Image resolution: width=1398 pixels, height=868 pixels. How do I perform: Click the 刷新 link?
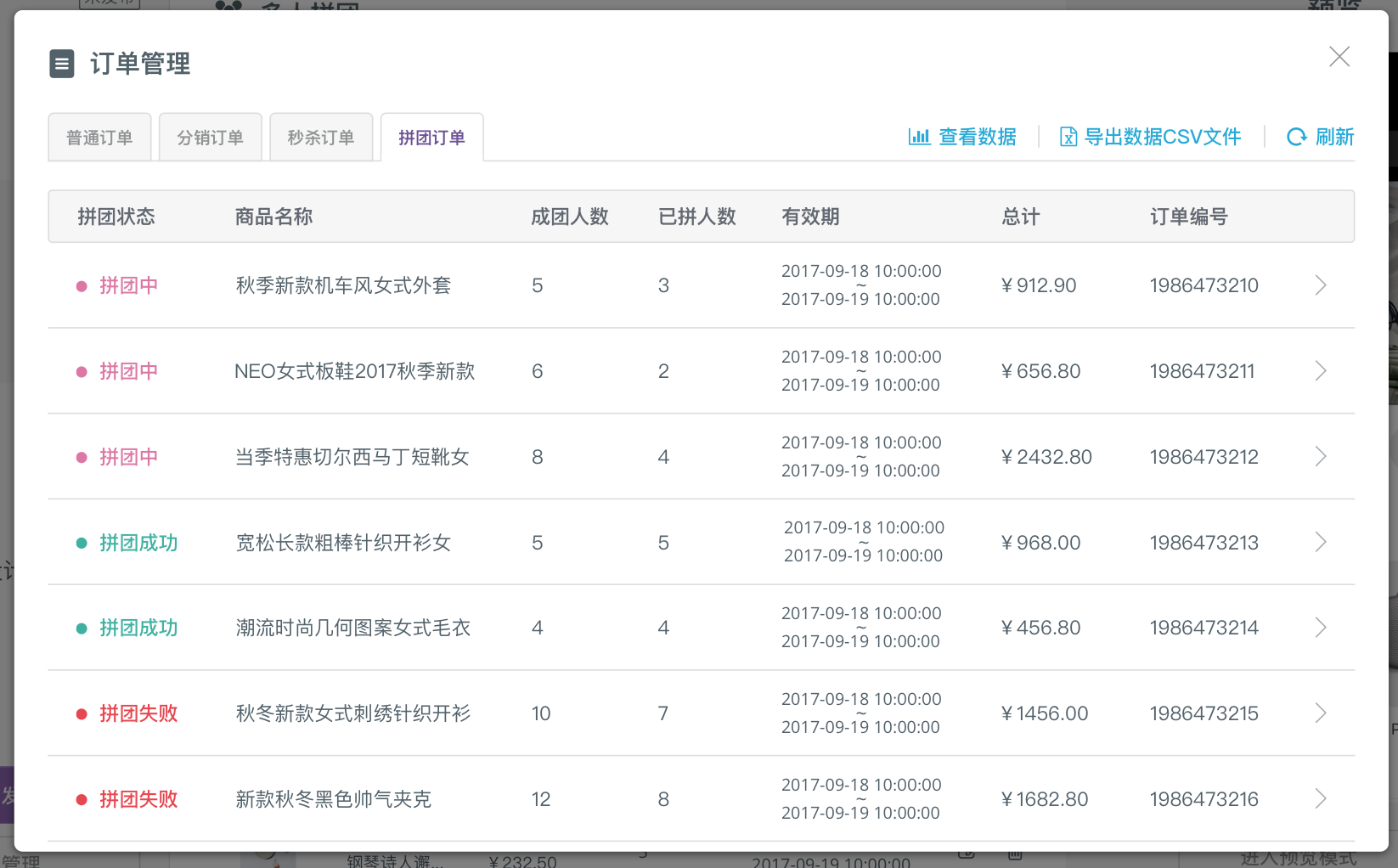[1334, 137]
